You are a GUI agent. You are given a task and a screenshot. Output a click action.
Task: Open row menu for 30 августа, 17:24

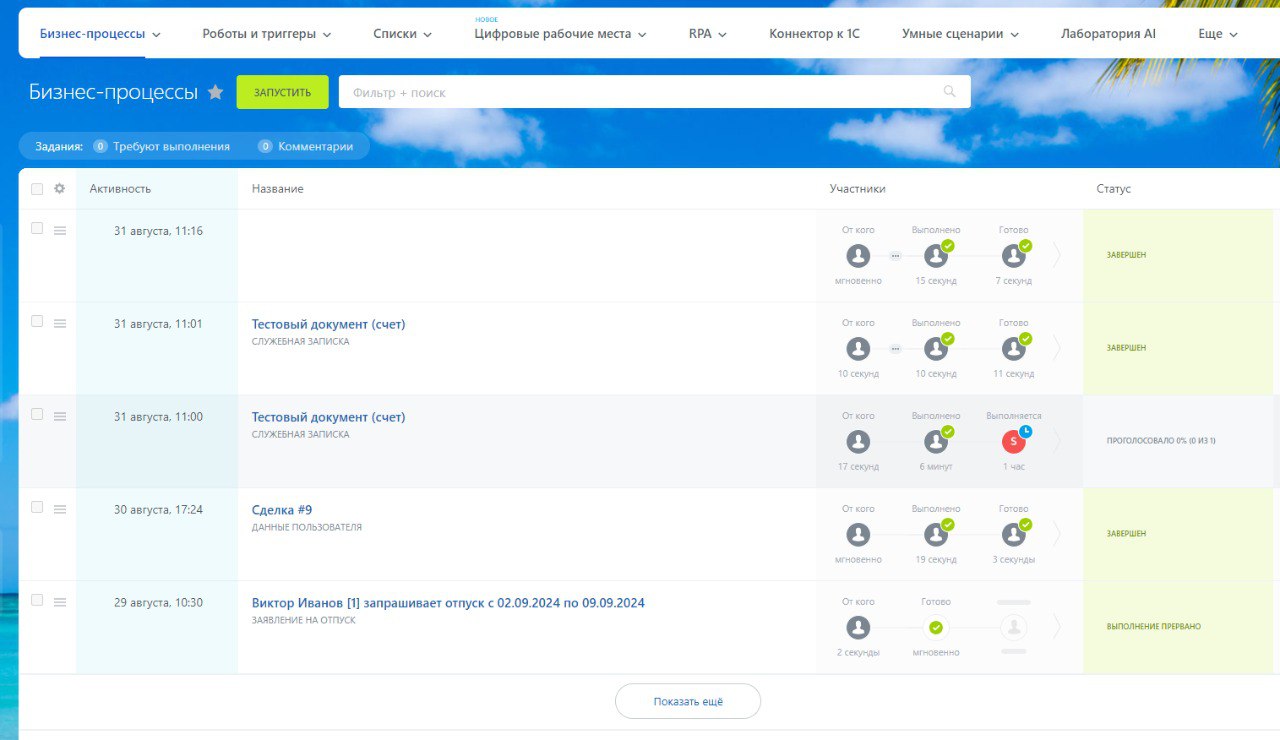(60, 509)
